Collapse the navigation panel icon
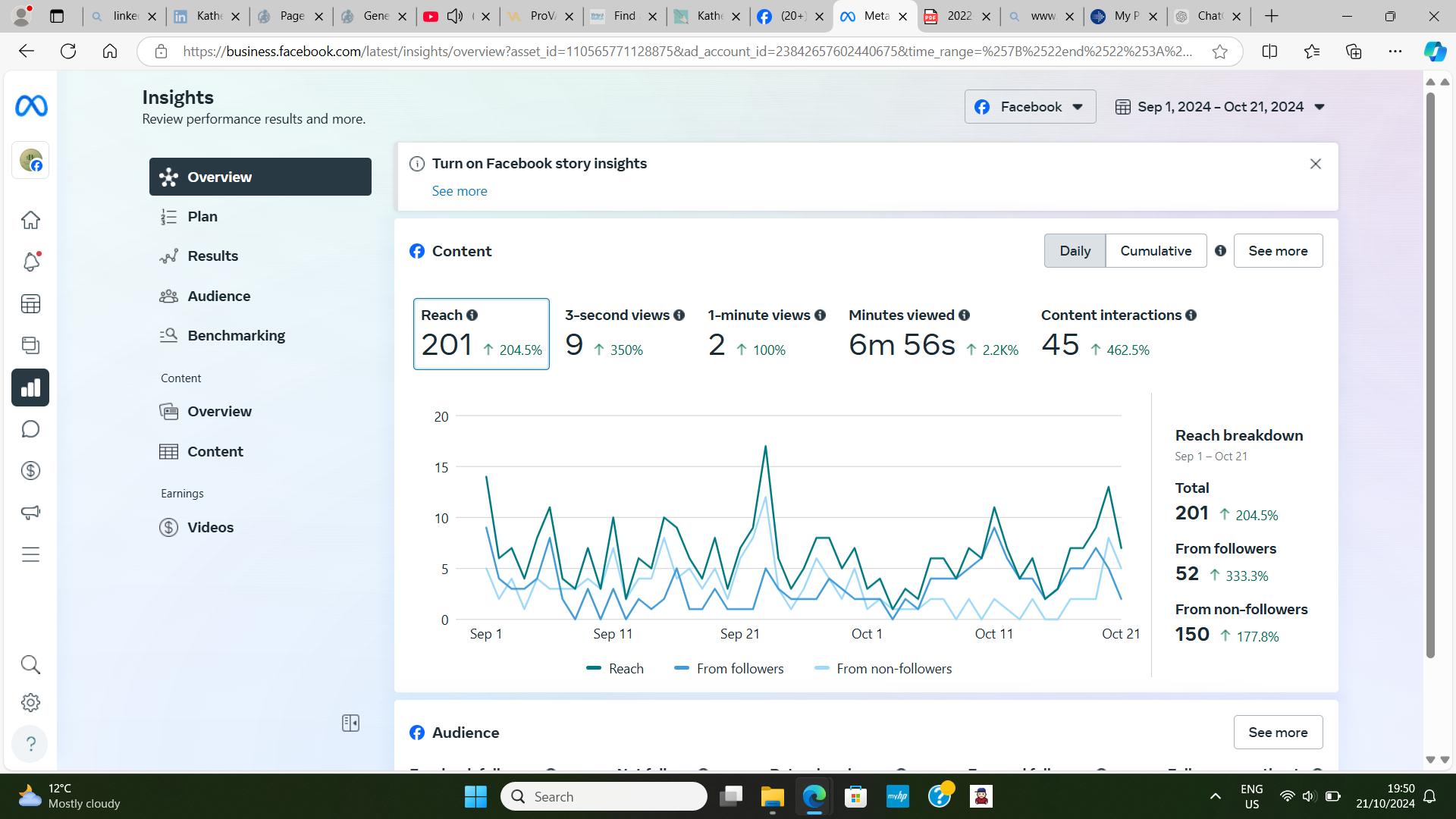Screen dimensions: 1456x819 pyautogui.click(x=350, y=723)
